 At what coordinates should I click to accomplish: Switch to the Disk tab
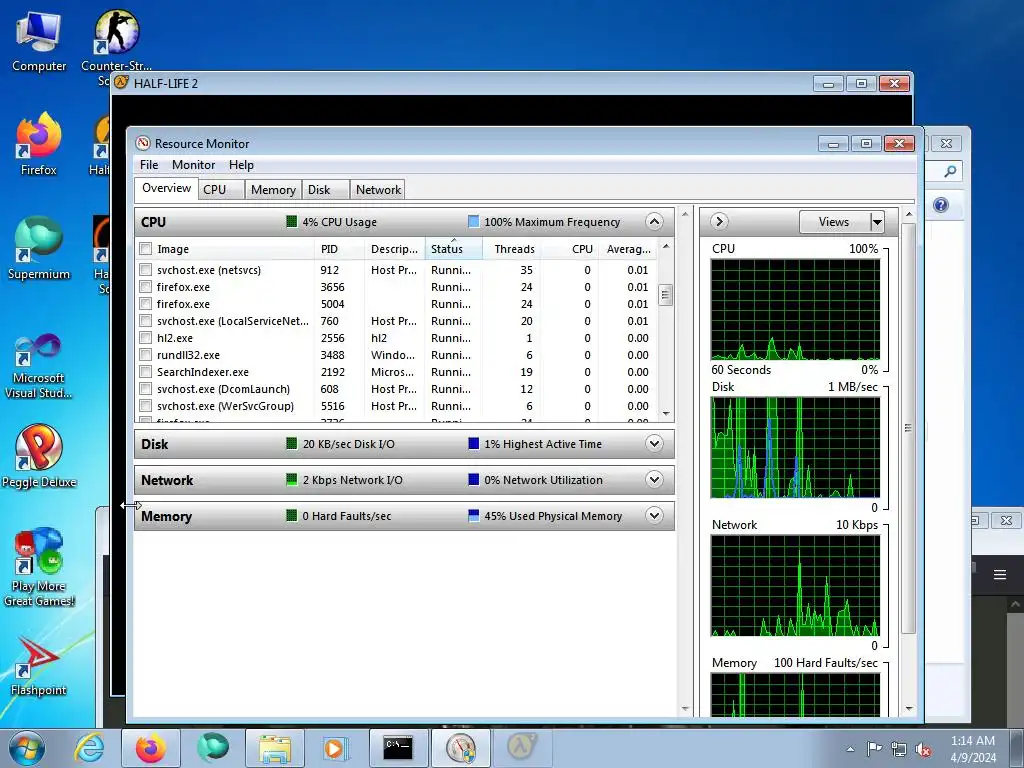(326, 189)
